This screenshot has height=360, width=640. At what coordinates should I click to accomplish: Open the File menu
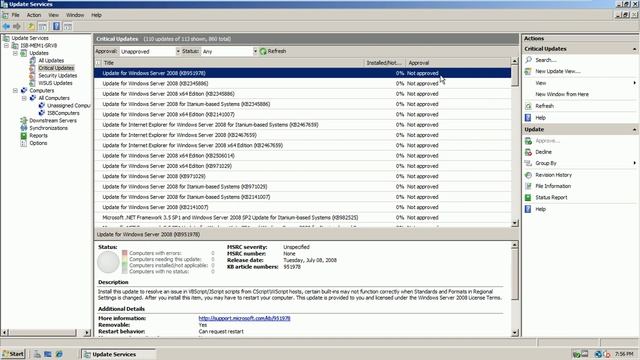pyautogui.click(x=16, y=15)
